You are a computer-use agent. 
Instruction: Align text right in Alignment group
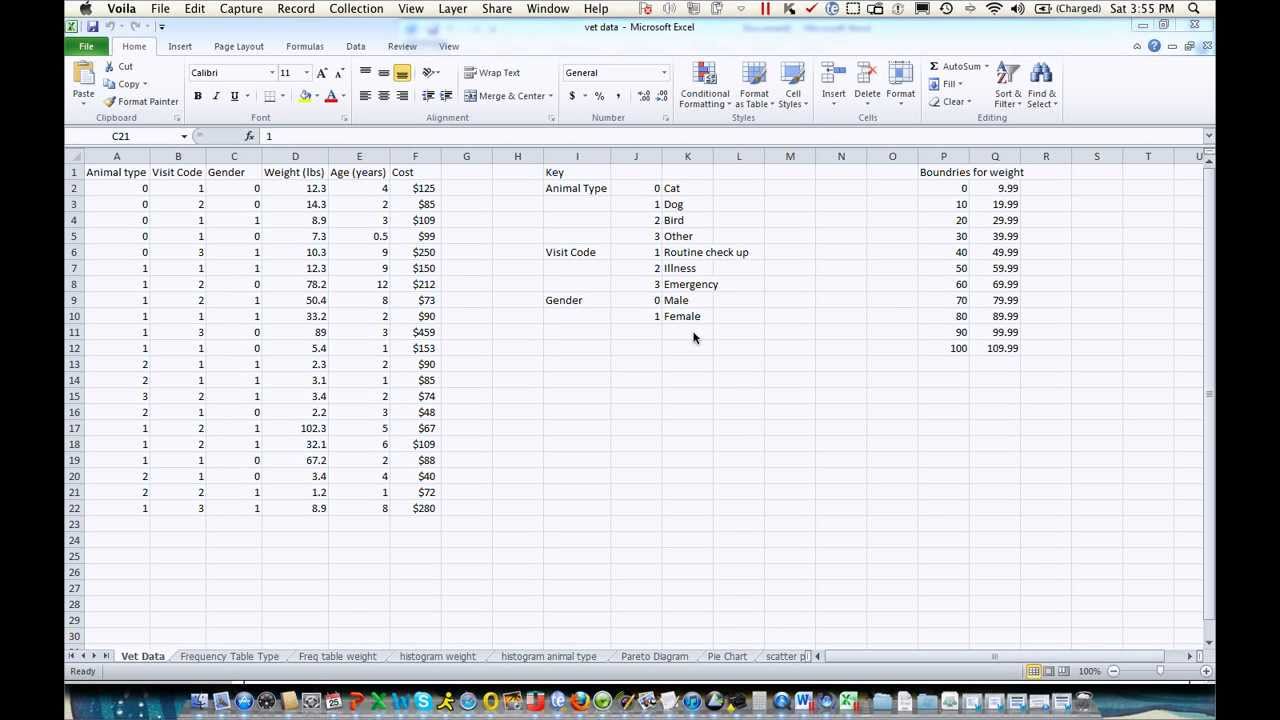(x=402, y=97)
